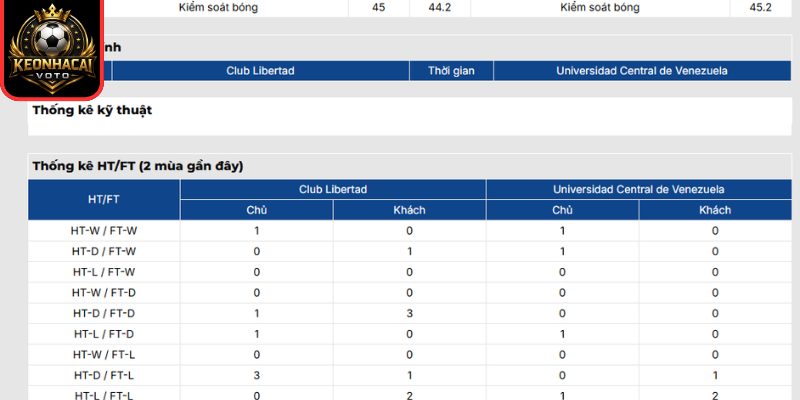Screen dimensions: 800x400
Task: Select the 'HT-L / FT-W' row label
Action: pyautogui.click(x=104, y=272)
